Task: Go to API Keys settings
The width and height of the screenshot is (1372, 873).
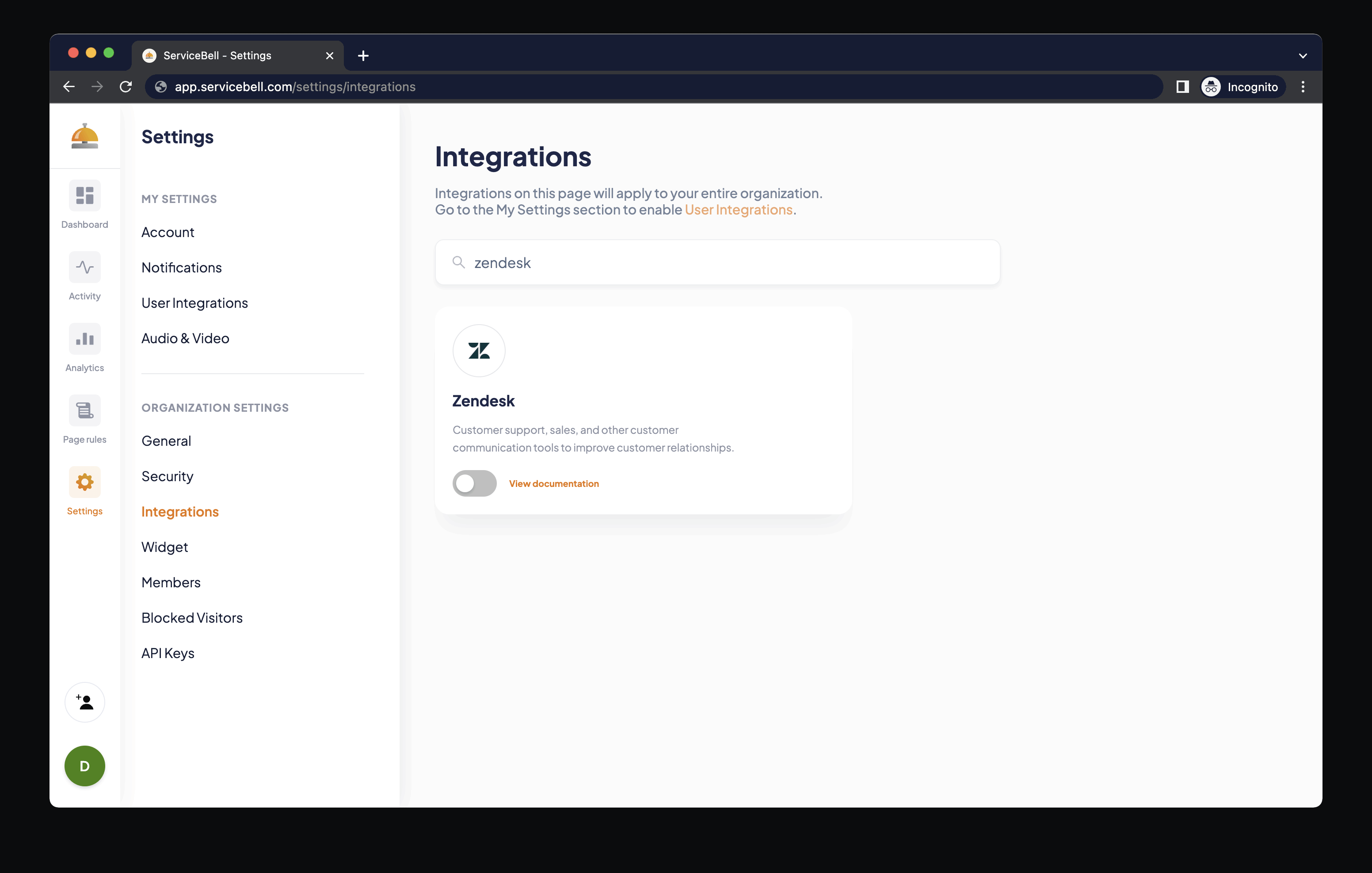Action: [x=168, y=653]
